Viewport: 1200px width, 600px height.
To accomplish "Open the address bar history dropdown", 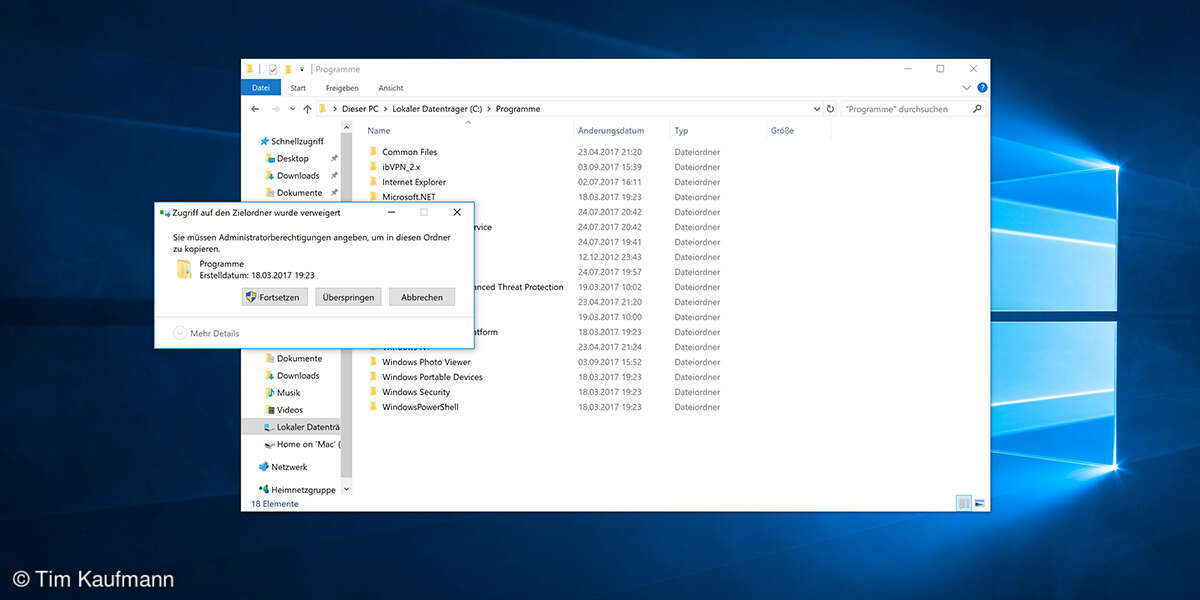I will point(817,109).
